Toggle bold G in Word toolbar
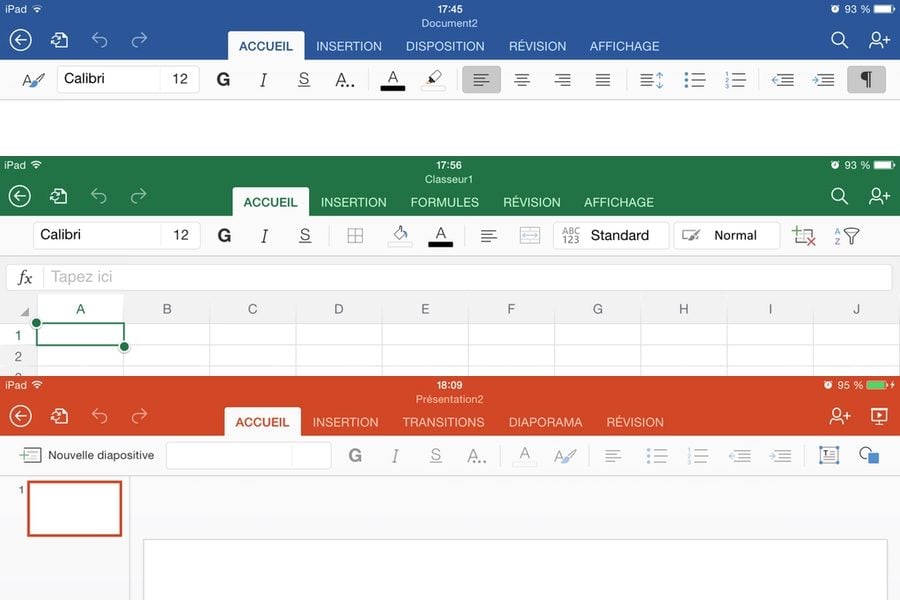This screenshot has height=600, width=900. [223, 79]
